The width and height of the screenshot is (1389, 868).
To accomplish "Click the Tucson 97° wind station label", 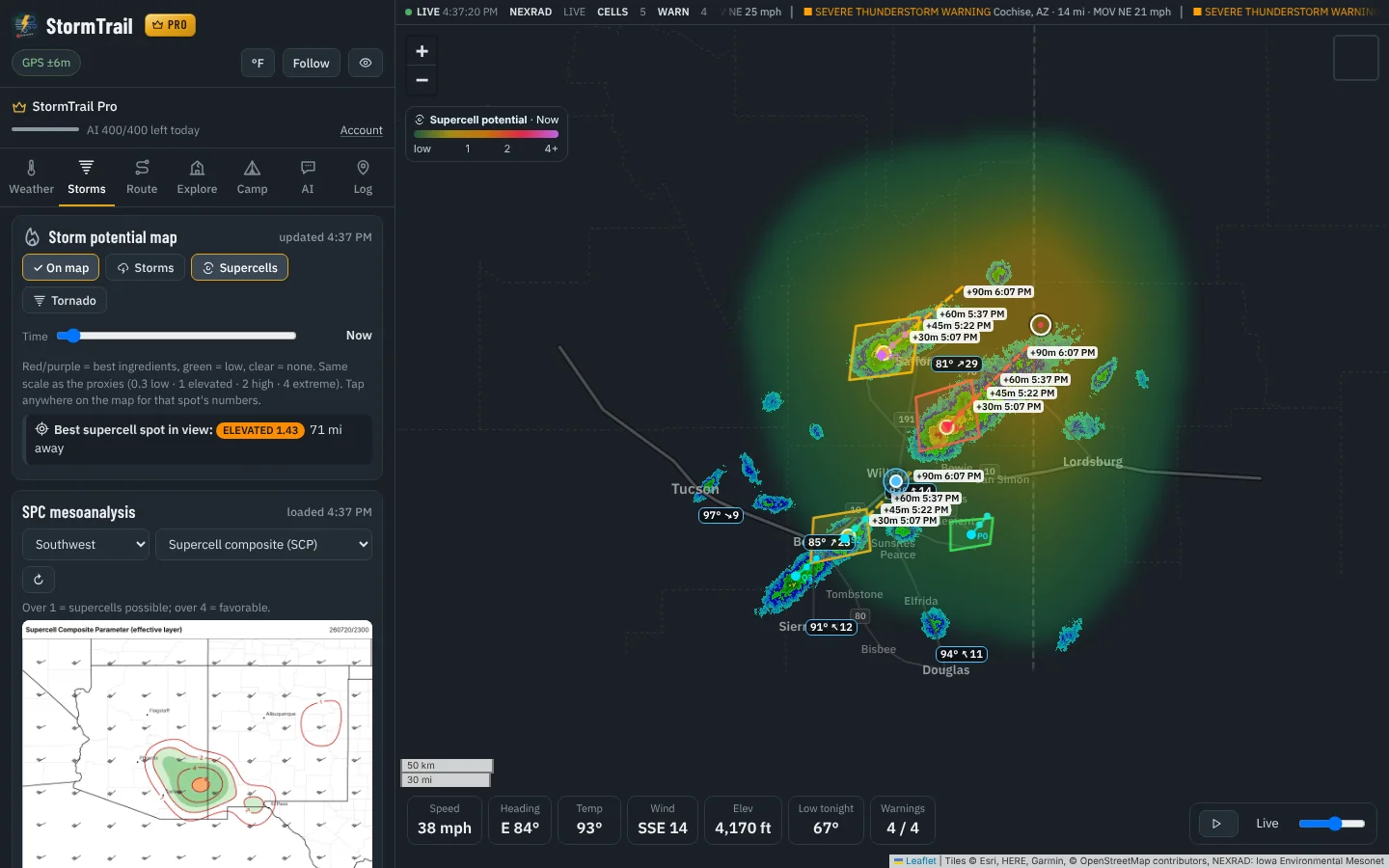I will coord(721,515).
